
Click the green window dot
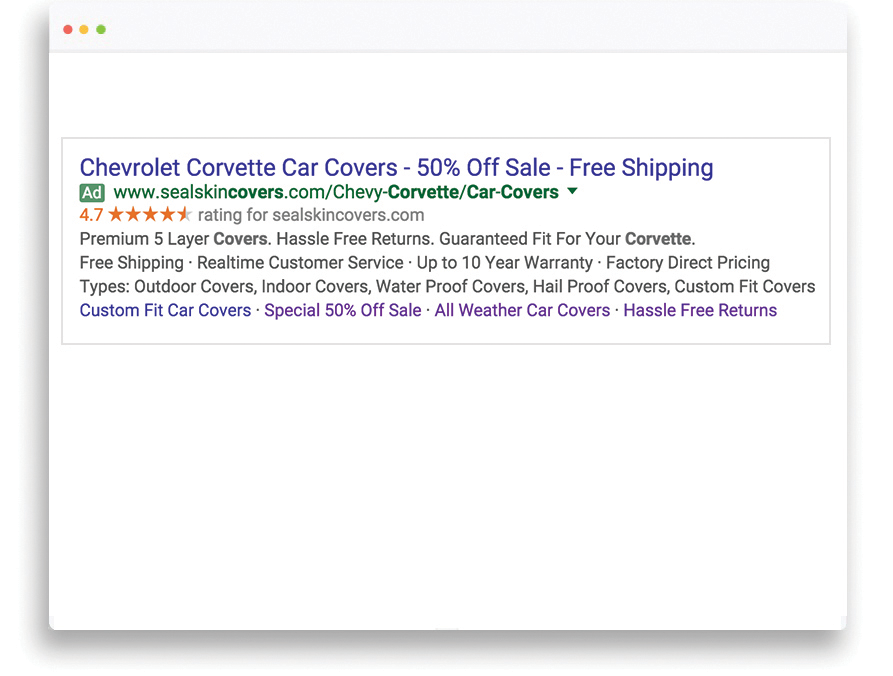[100, 29]
